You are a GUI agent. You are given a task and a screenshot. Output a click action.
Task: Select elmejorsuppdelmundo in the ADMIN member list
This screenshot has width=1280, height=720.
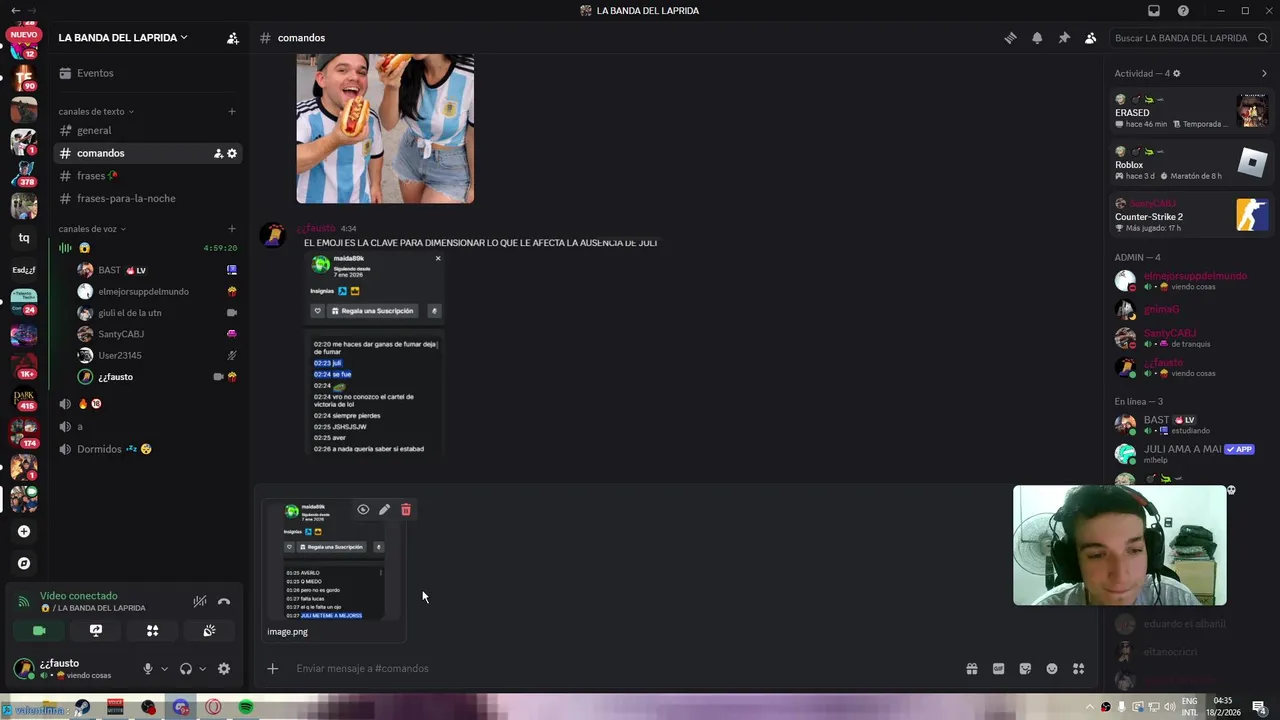click(1191, 281)
